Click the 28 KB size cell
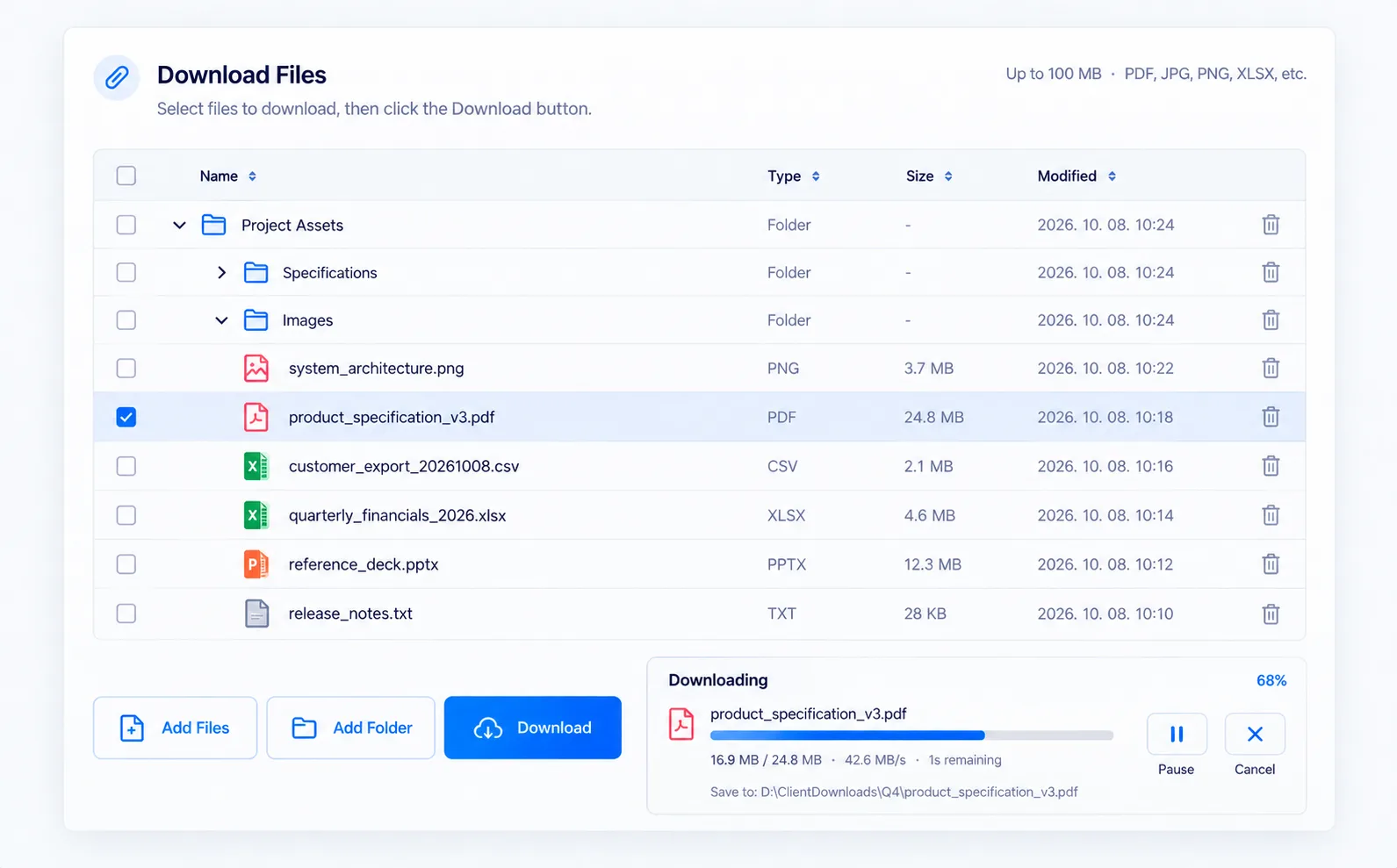The width and height of the screenshot is (1397, 868). point(925,613)
